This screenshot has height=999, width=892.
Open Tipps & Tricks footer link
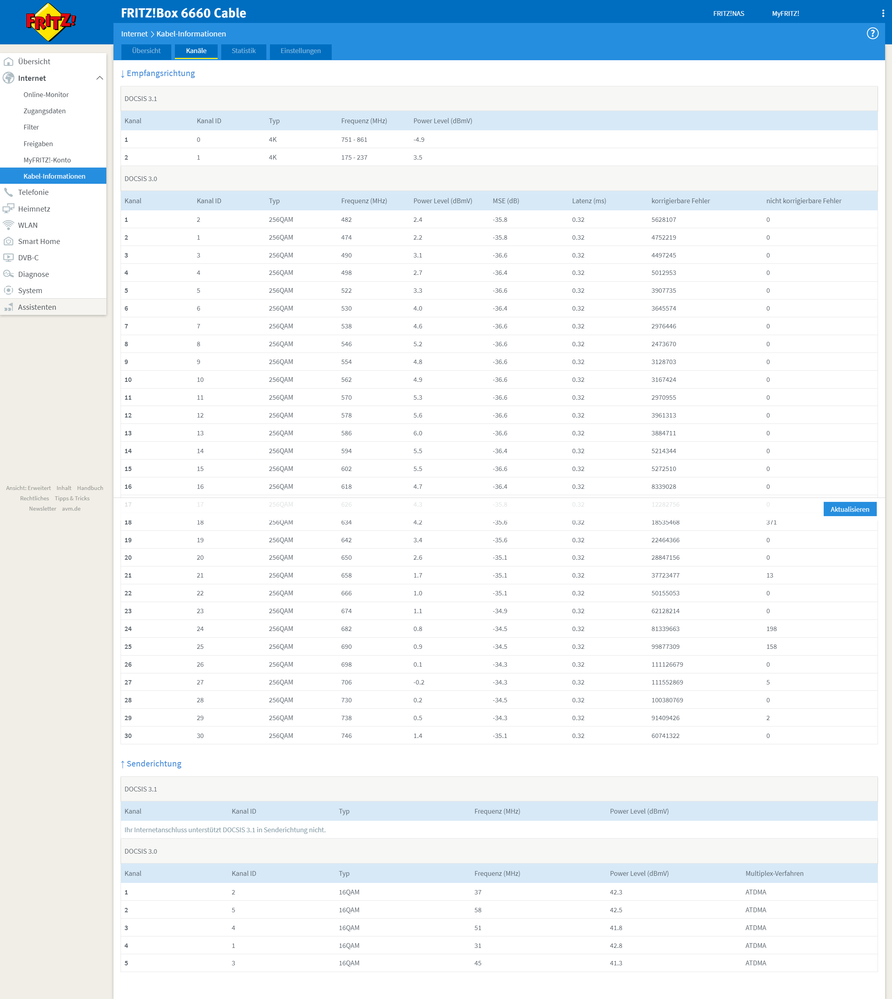point(72,498)
